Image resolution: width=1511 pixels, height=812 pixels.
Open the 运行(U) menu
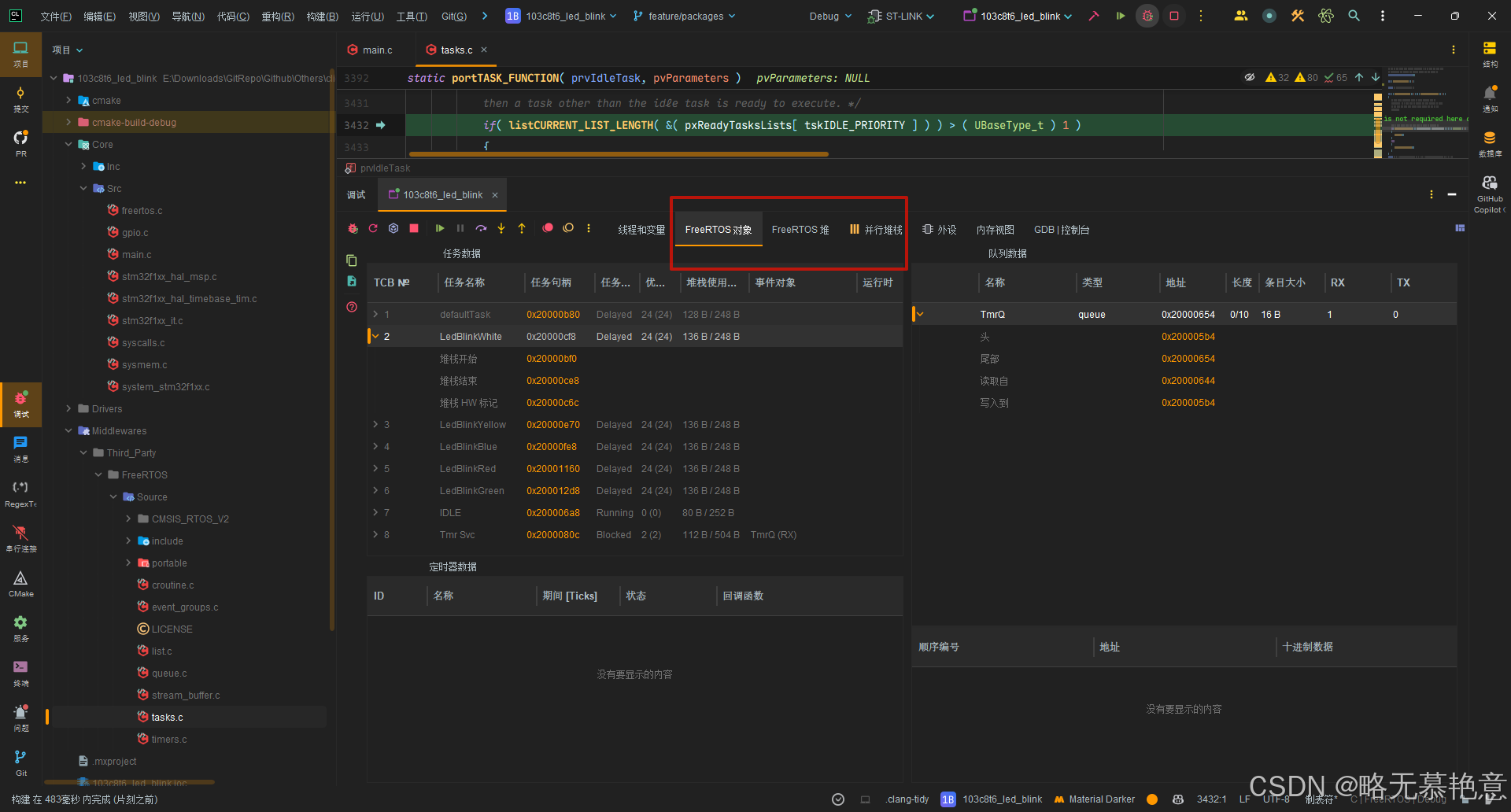pyautogui.click(x=368, y=16)
